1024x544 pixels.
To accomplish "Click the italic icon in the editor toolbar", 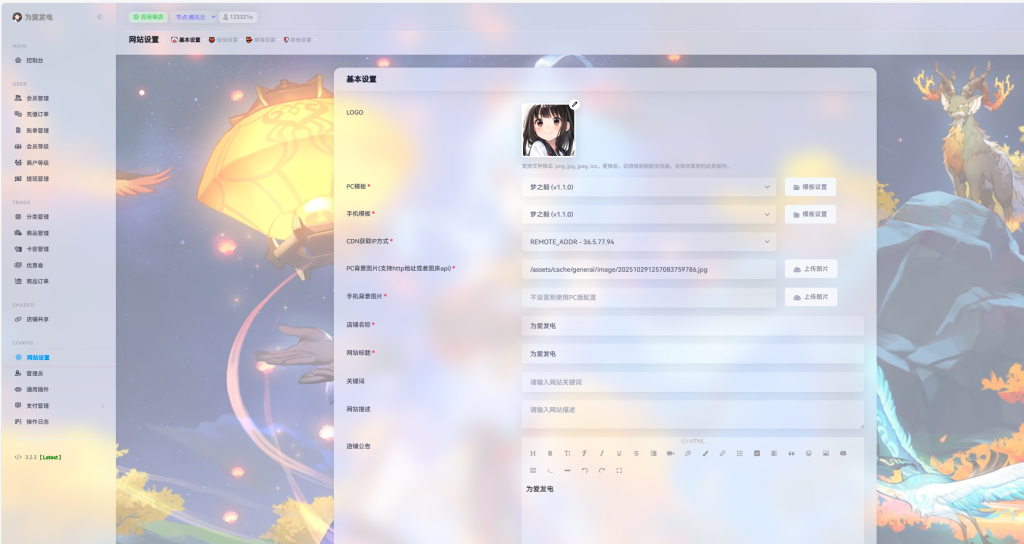I will click(x=601, y=453).
